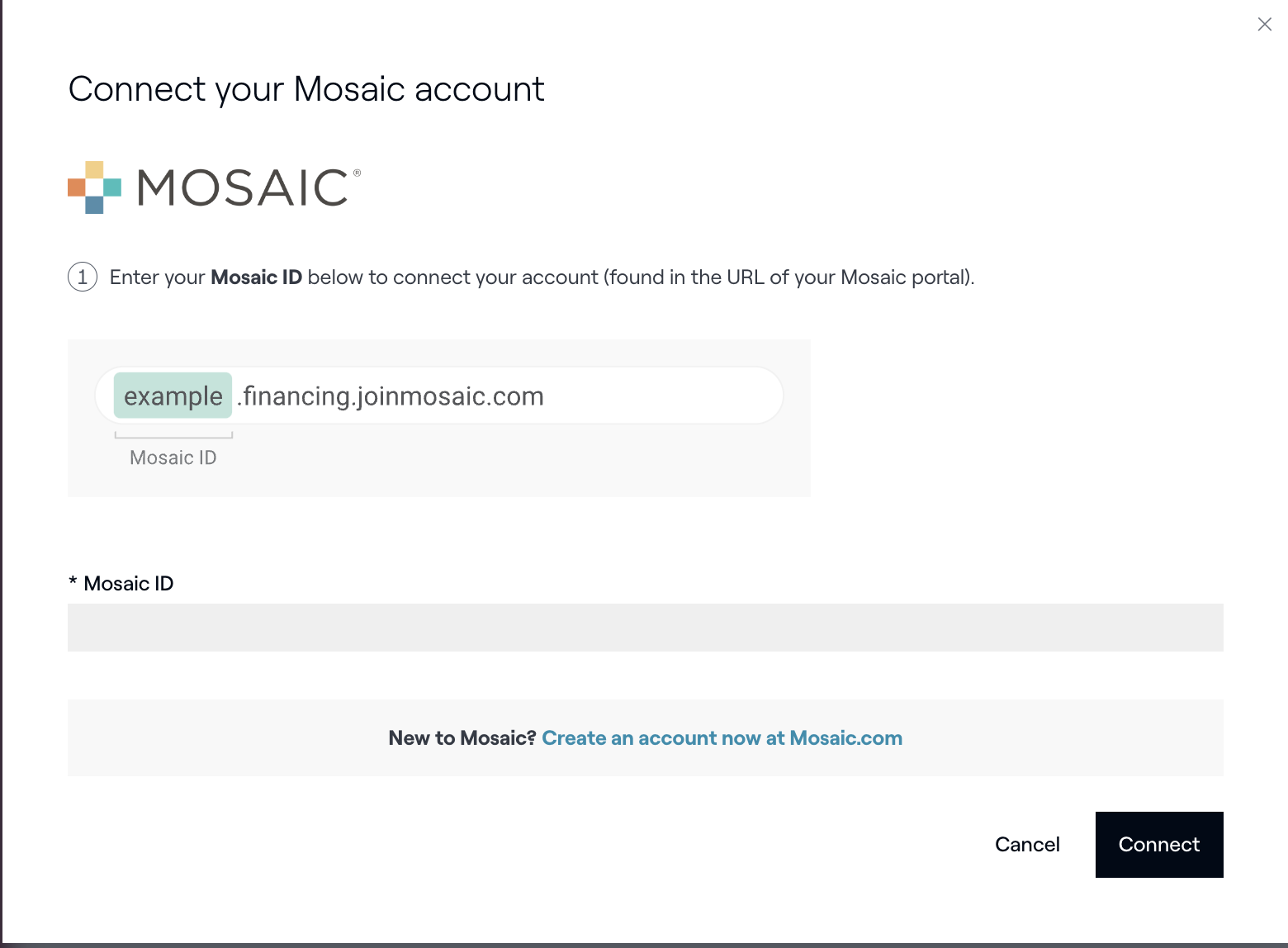This screenshot has width=1288, height=948.
Task: Open the "Create an account now at Mosaic.com" link
Action: point(722,738)
